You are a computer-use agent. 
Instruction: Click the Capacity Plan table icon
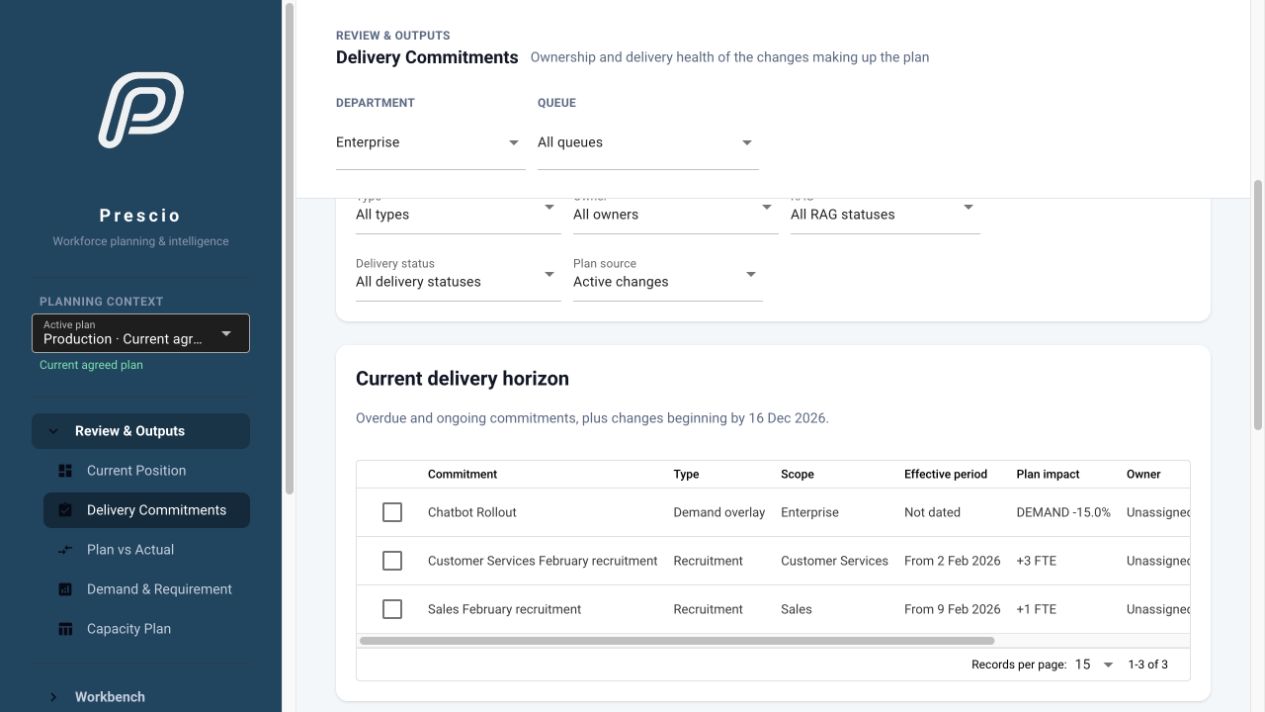[66, 629]
